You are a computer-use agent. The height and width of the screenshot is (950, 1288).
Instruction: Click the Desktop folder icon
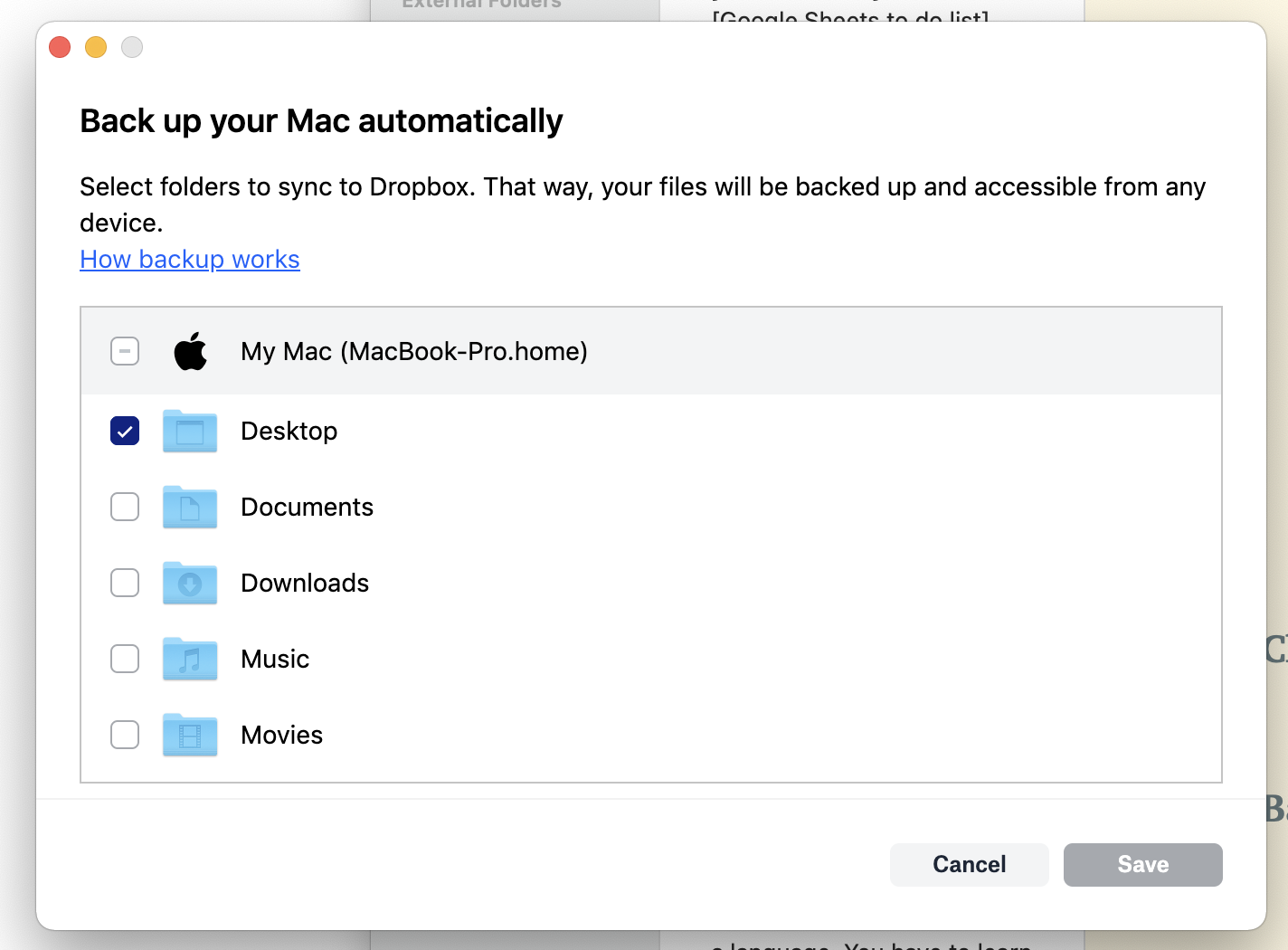pyautogui.click(x=190, y=431)
